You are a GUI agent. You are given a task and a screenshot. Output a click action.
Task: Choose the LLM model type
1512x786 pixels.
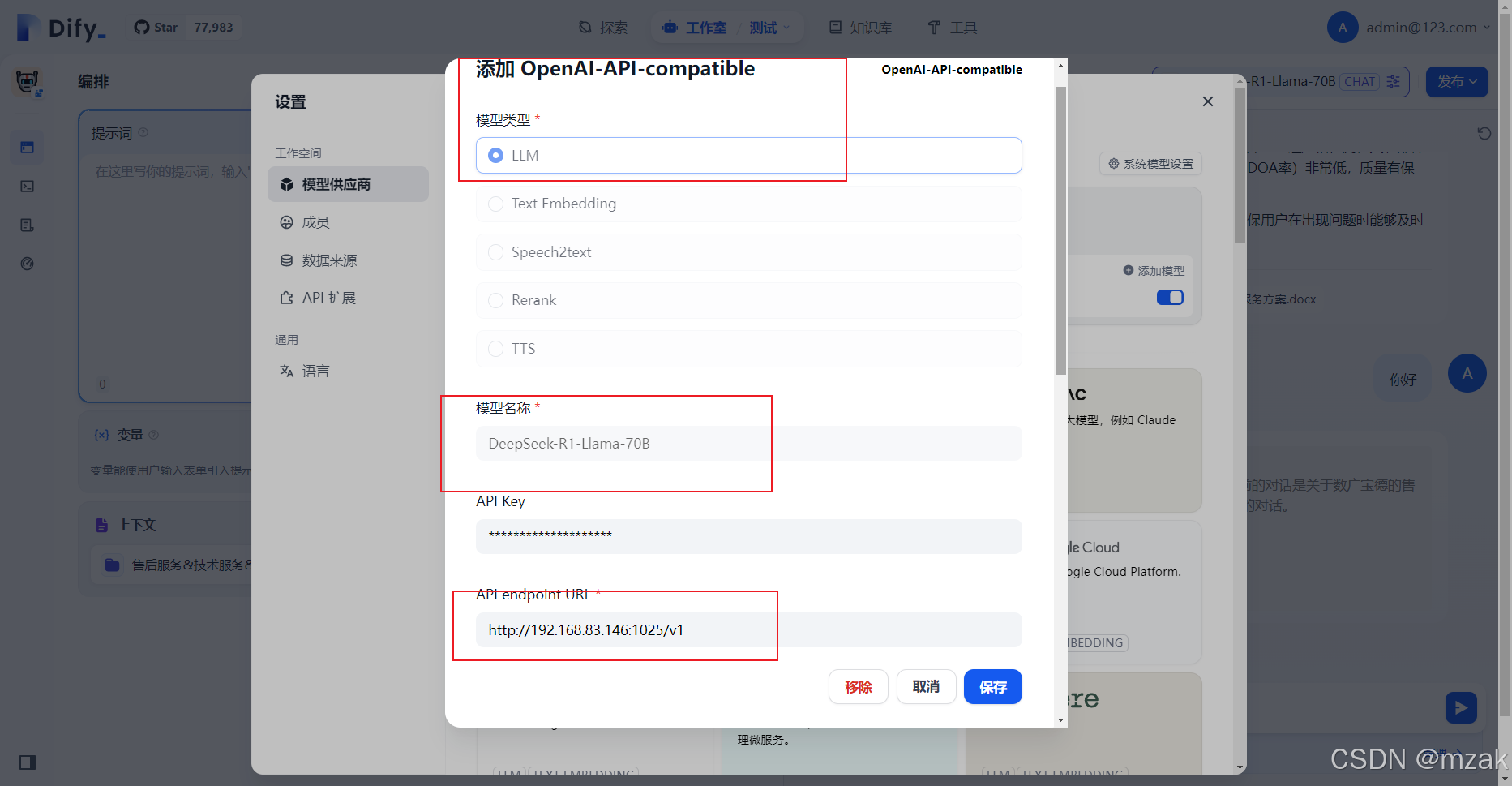[748, 155]
